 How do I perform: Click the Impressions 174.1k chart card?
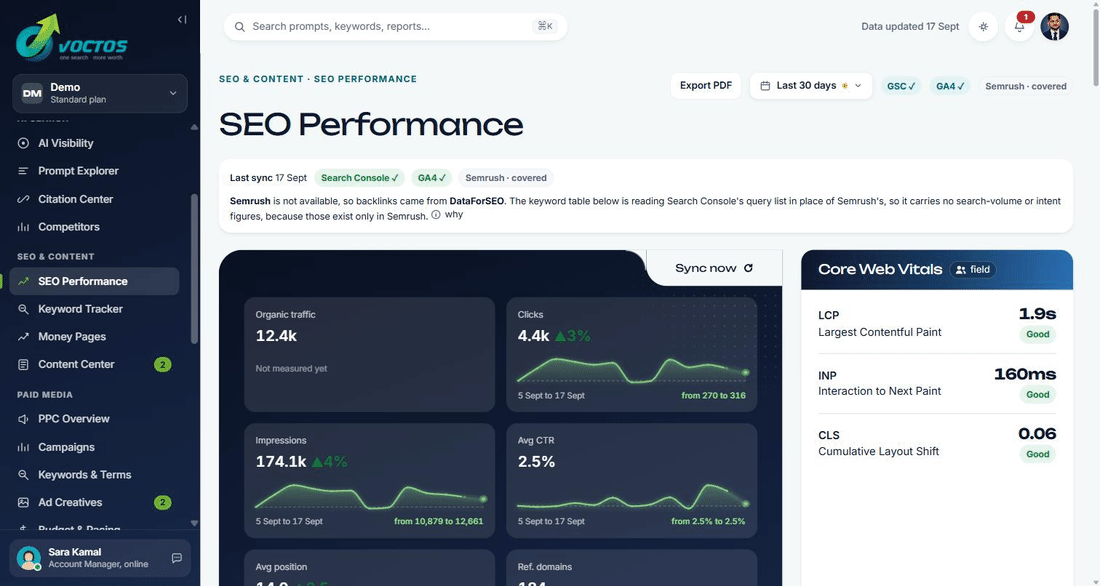[x=370, y=481]
